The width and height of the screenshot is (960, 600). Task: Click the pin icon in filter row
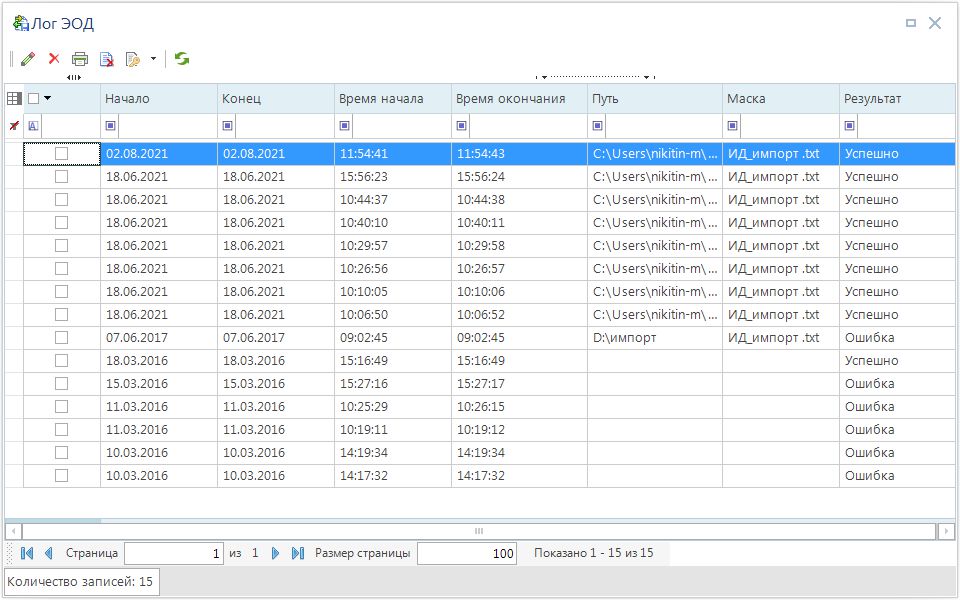[x=14, y=126]
